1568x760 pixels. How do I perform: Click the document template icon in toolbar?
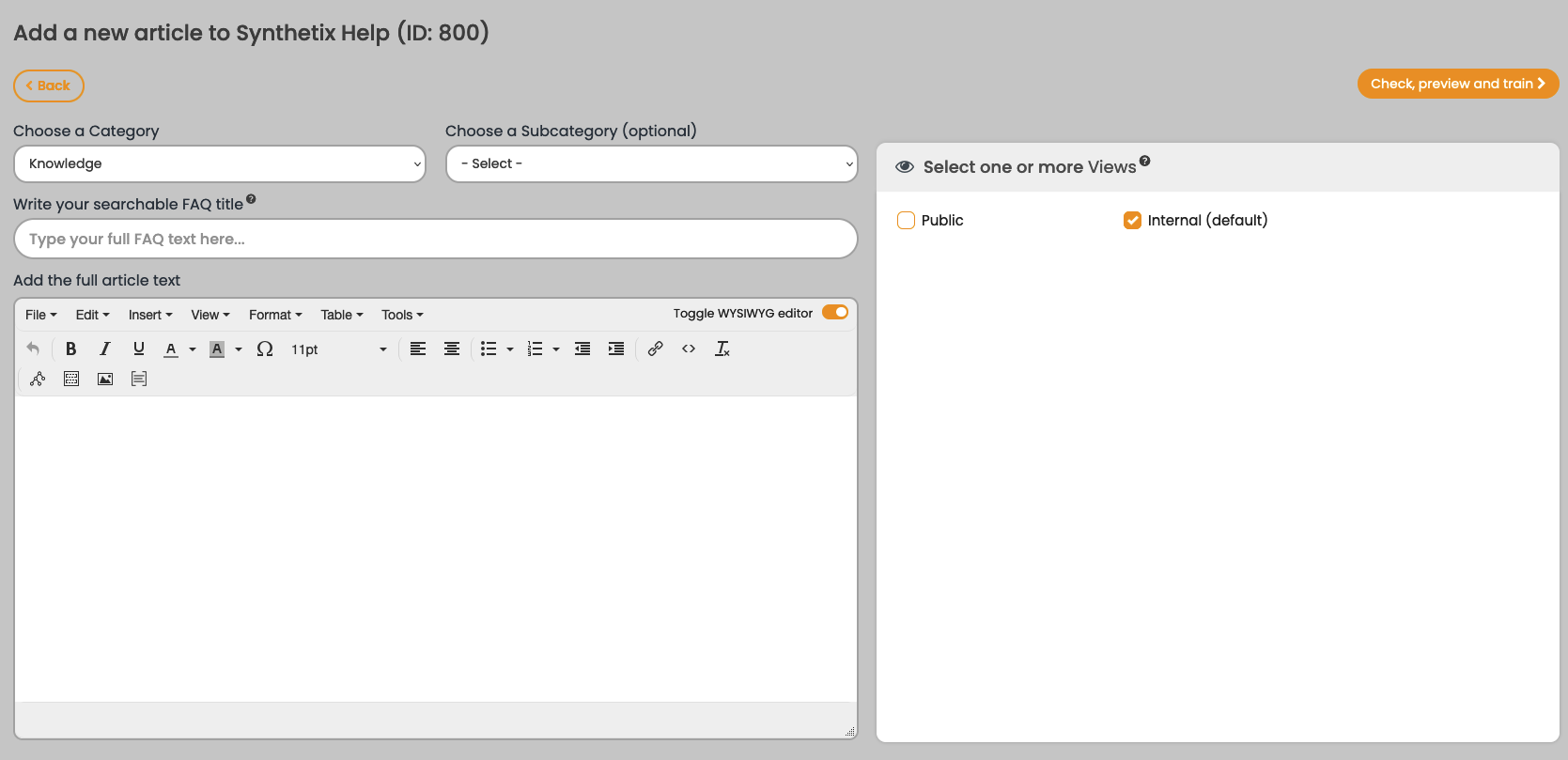pos(139,379)
